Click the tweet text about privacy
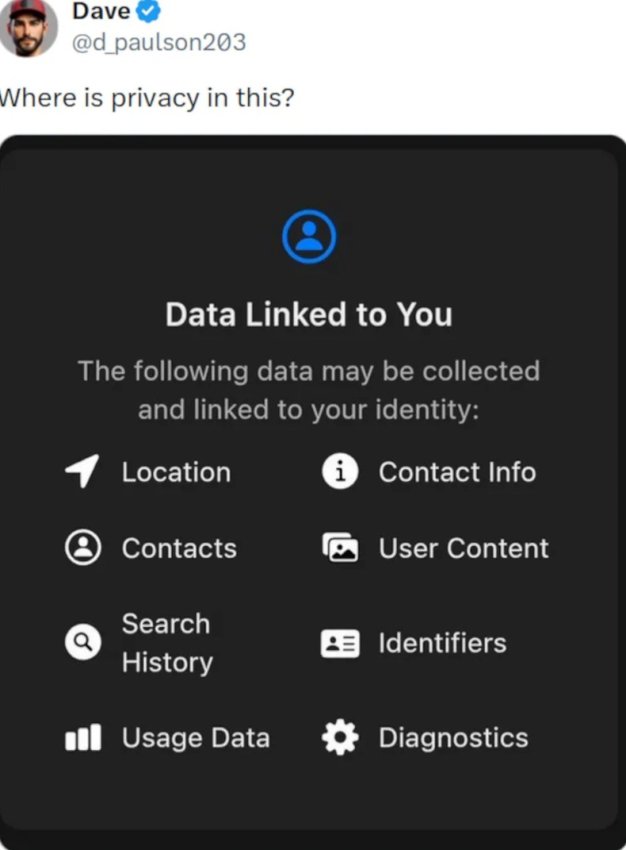The height and width of the screenshot is (850, 626). 147,99
